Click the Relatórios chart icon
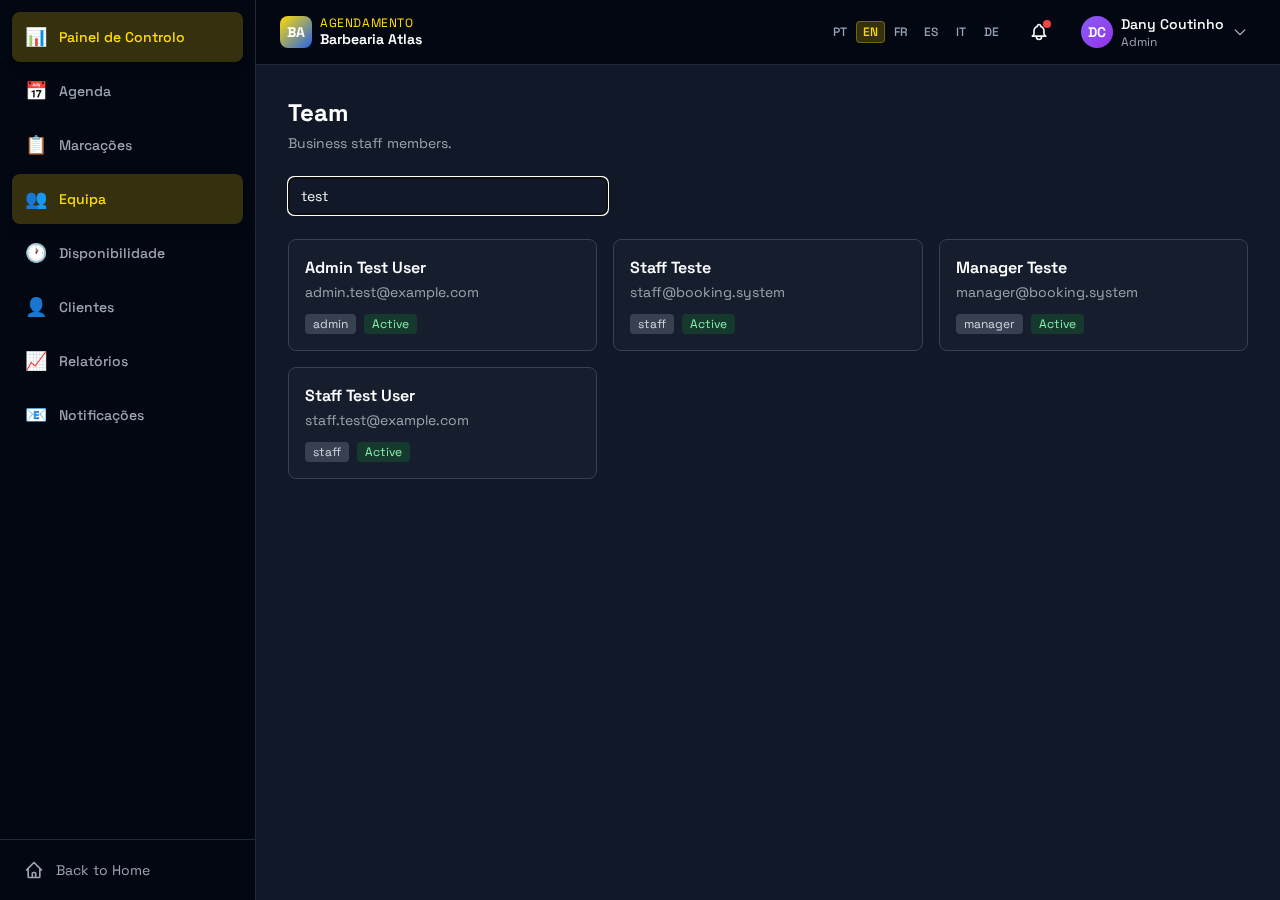Screen dimensions: 1280x900 pos(36,361)
